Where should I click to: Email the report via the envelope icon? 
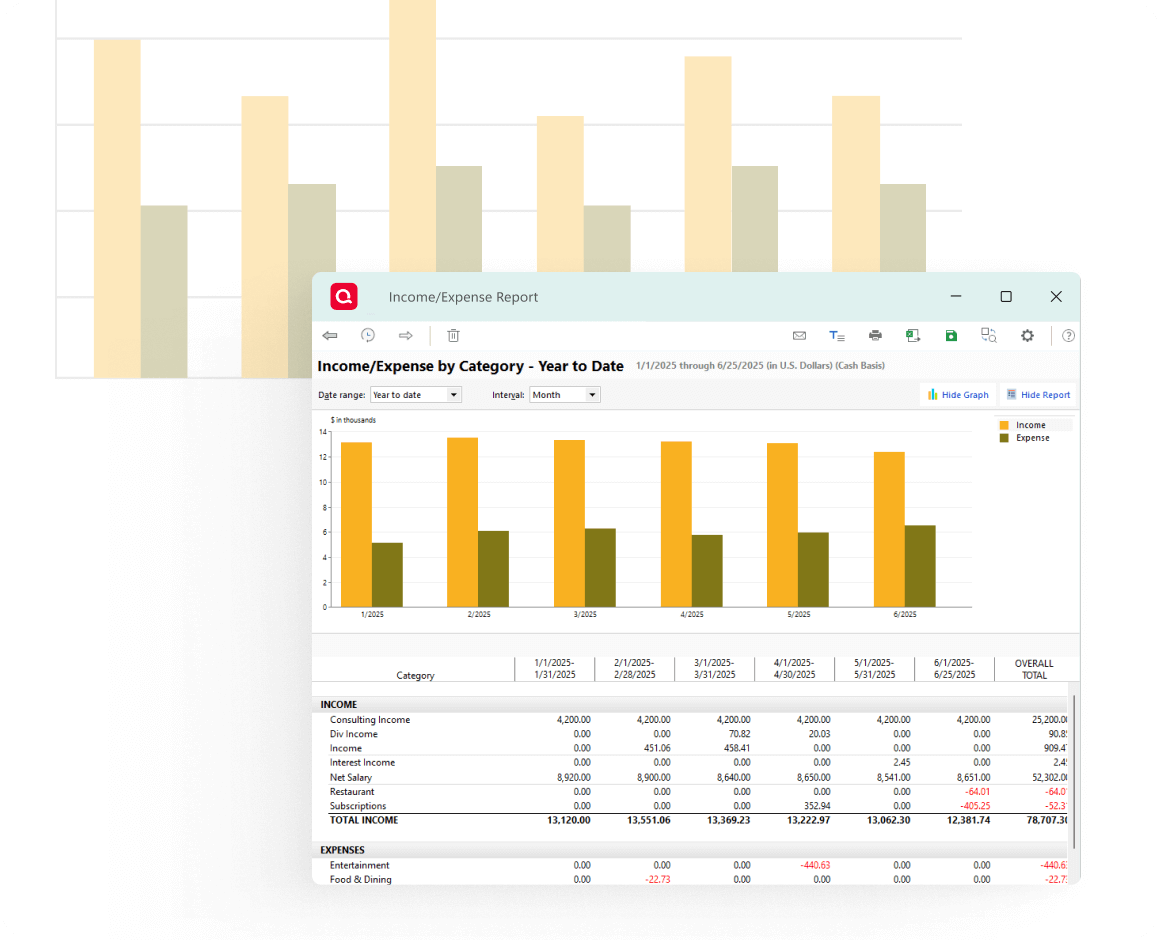(x=799, y=335)
